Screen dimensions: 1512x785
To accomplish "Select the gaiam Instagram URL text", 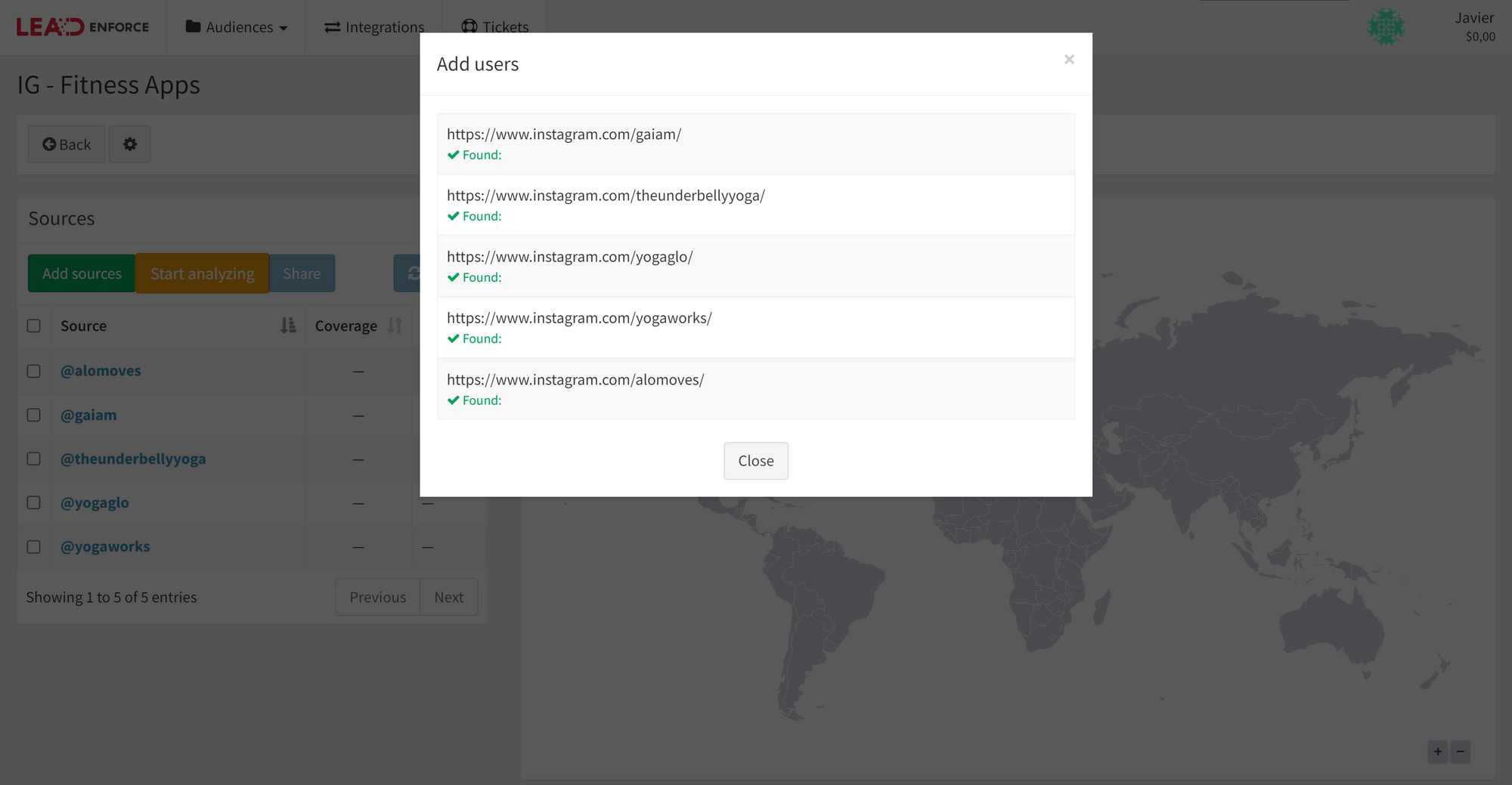I will tap(564, 134).
